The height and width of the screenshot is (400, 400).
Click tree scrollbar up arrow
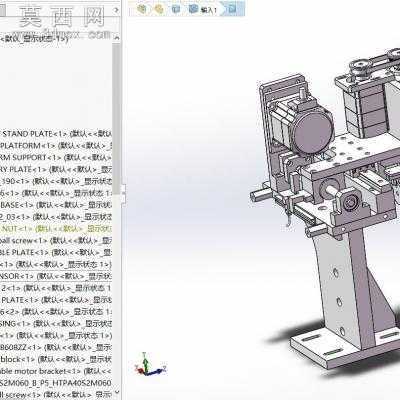click(116, 38)
